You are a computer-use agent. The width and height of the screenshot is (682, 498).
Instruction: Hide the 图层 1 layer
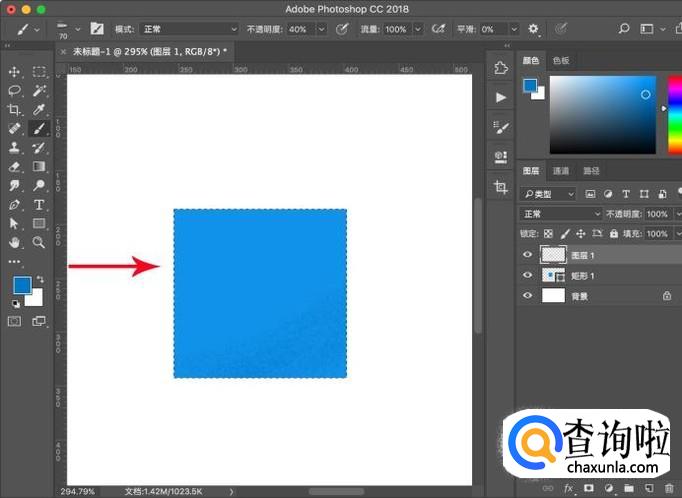[527, 255]
